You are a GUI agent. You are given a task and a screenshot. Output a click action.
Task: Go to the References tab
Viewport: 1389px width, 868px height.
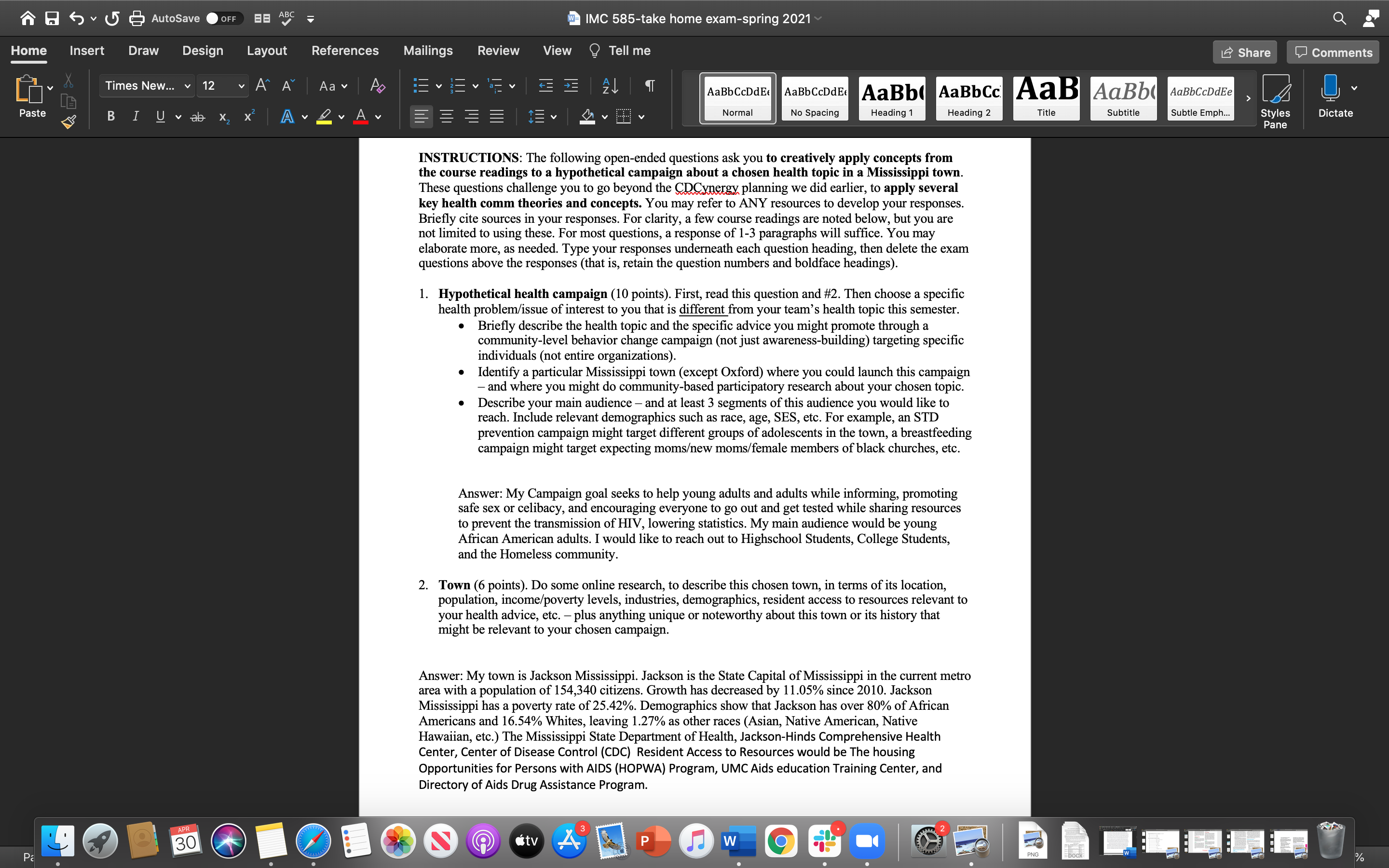[x=345, y=51]
